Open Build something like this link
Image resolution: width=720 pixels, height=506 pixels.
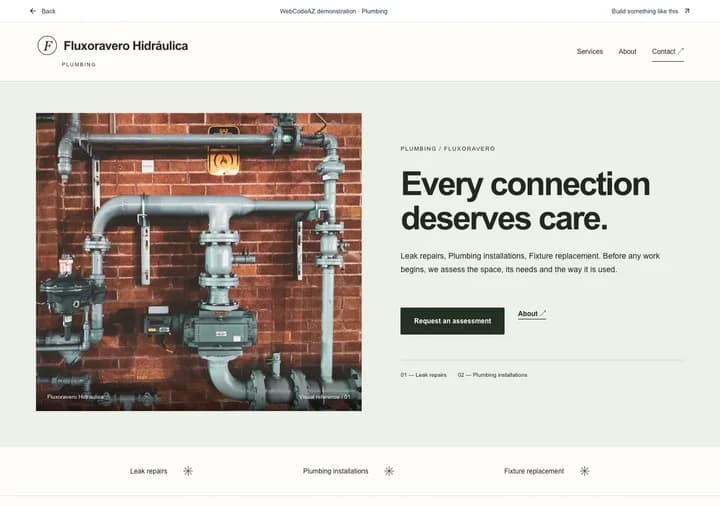click(x=644, y=11)
